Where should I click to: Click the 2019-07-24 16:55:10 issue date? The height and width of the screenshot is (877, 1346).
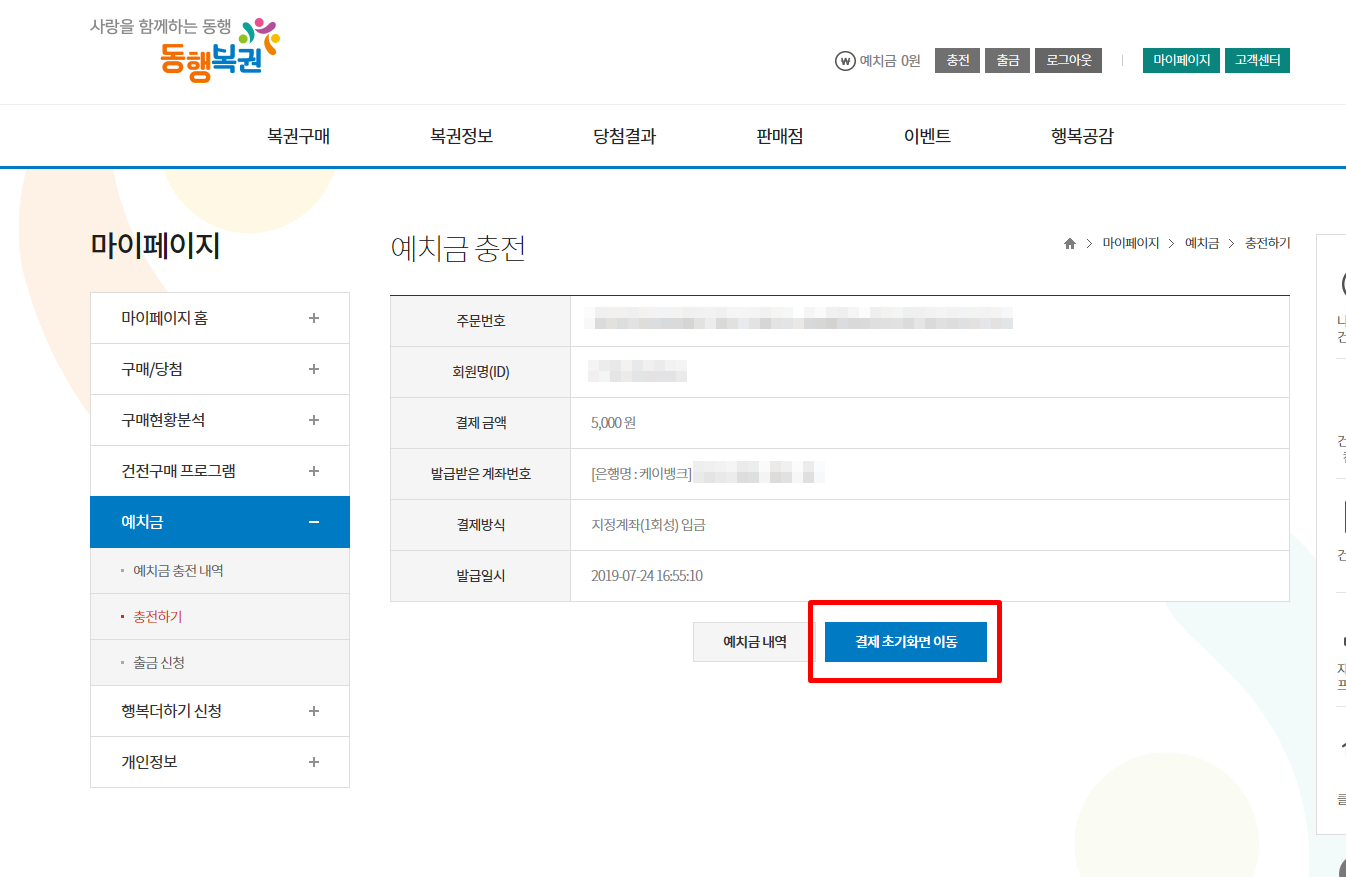647,576
